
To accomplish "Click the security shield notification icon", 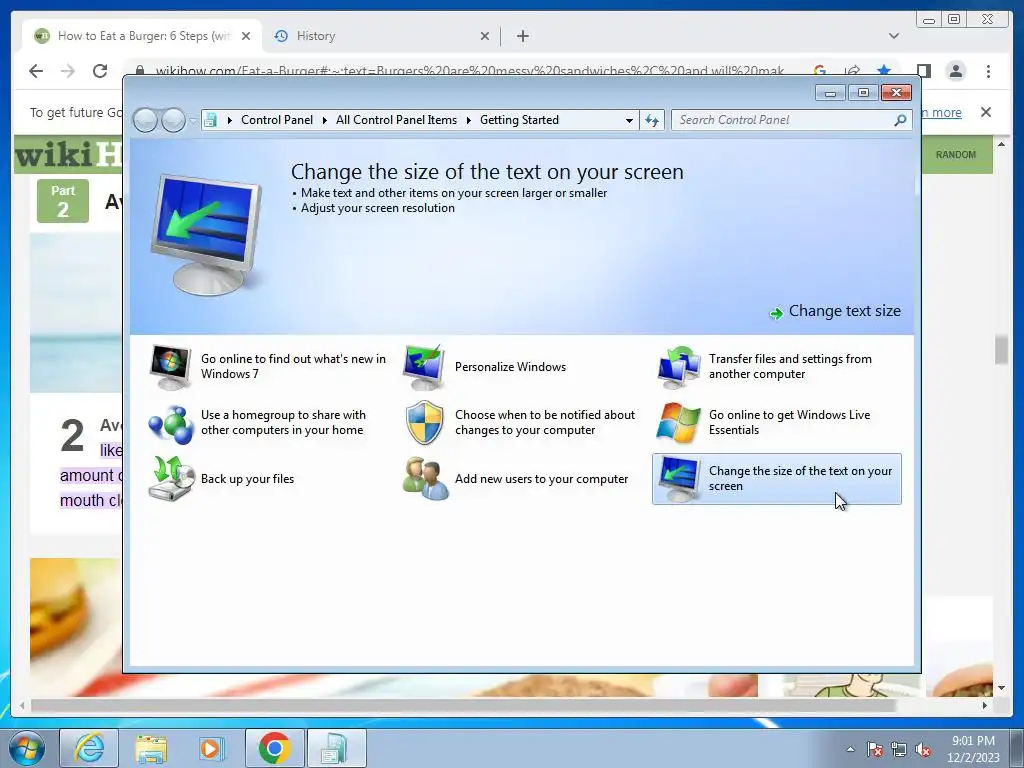I will coord(424,423).
